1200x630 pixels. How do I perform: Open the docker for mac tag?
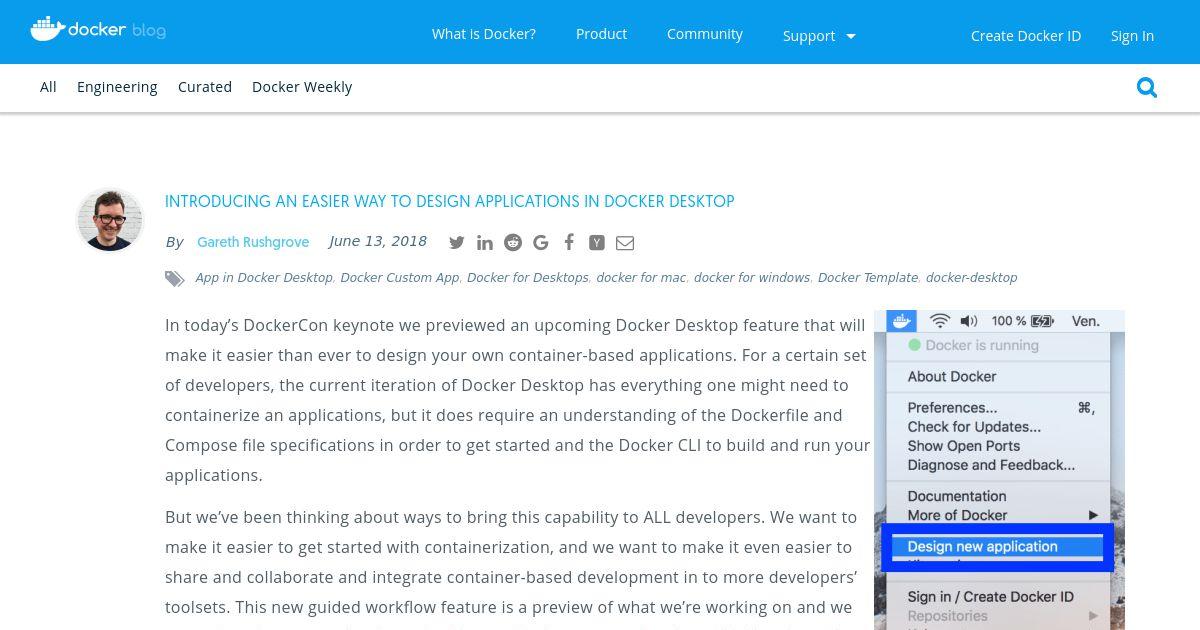pyautogui.click(x=641, y=278)
